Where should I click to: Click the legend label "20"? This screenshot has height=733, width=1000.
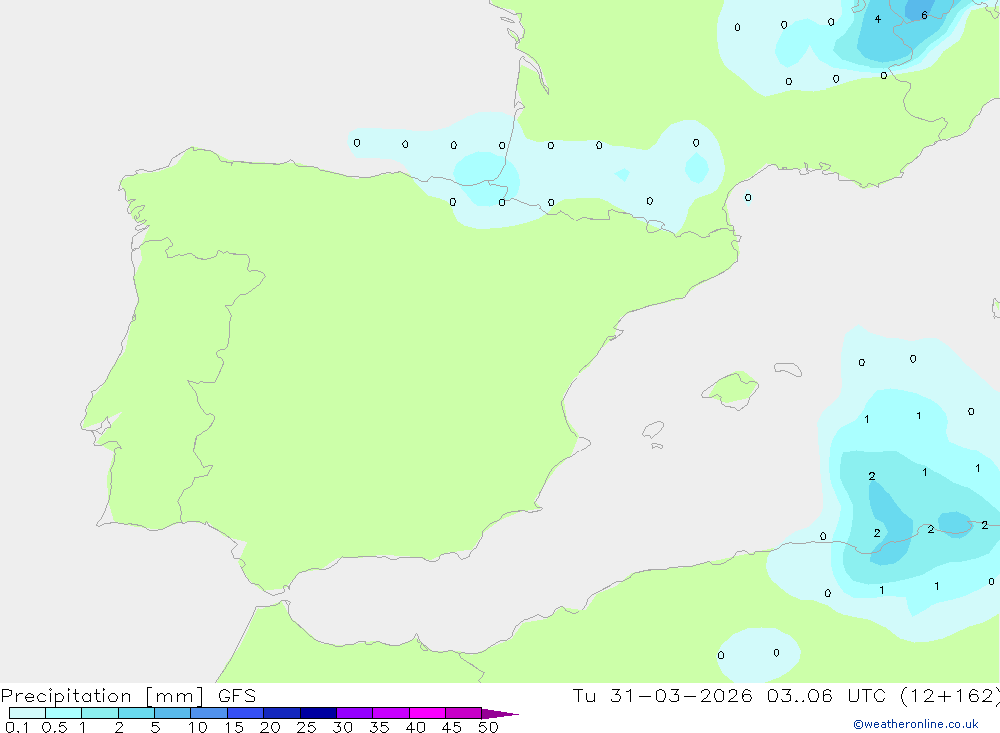click(270, 727)
